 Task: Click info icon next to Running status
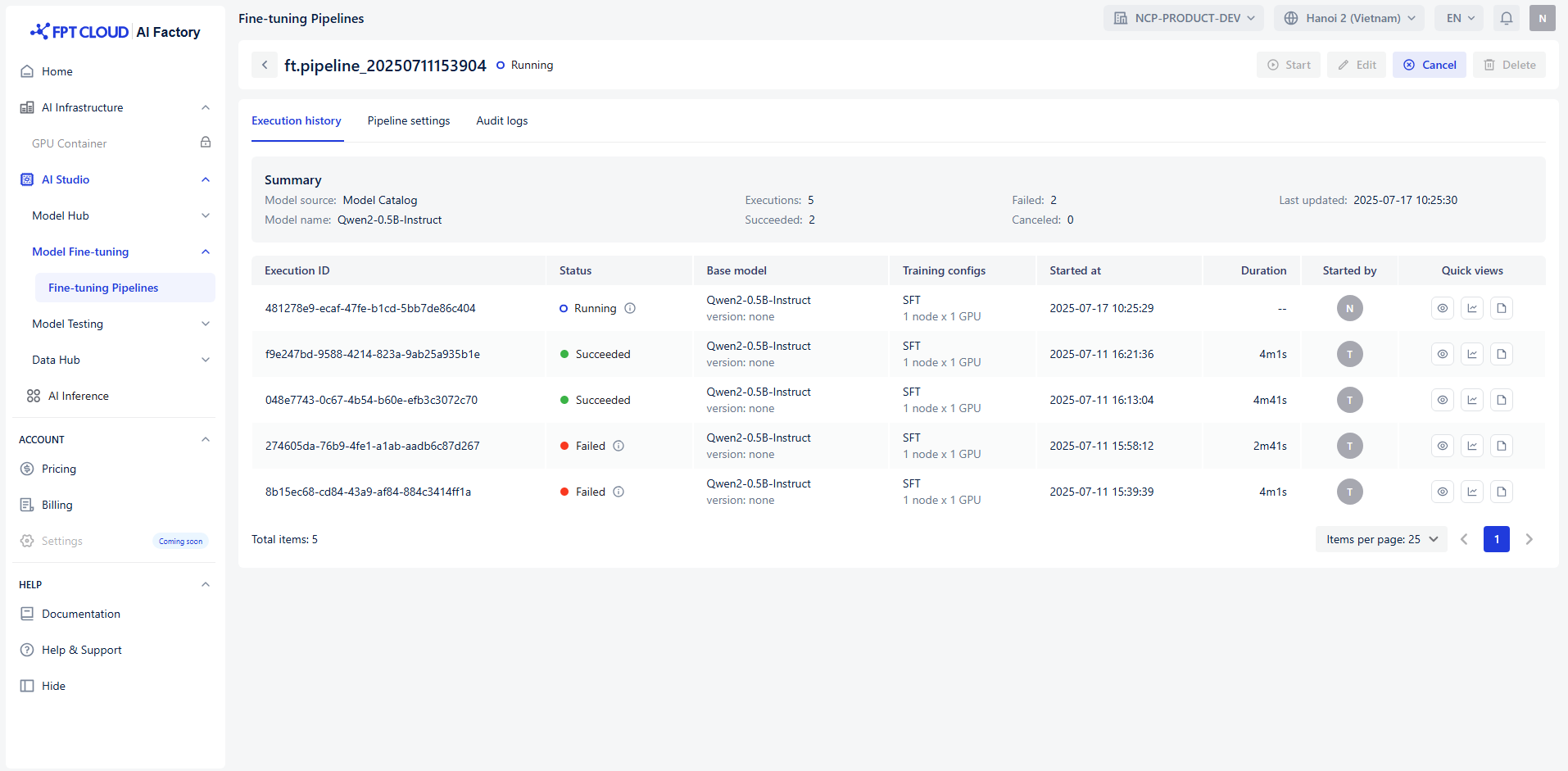coord(630,308)
